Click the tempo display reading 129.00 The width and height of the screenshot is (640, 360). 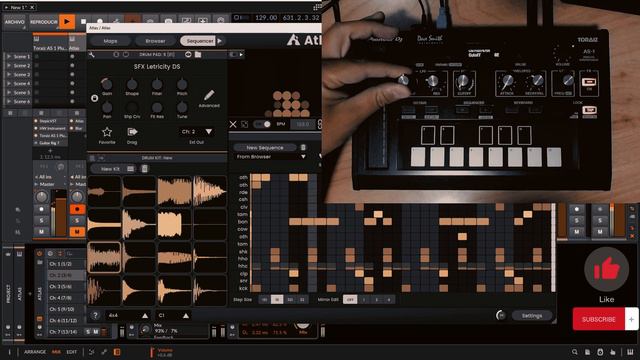click(266, 18)
